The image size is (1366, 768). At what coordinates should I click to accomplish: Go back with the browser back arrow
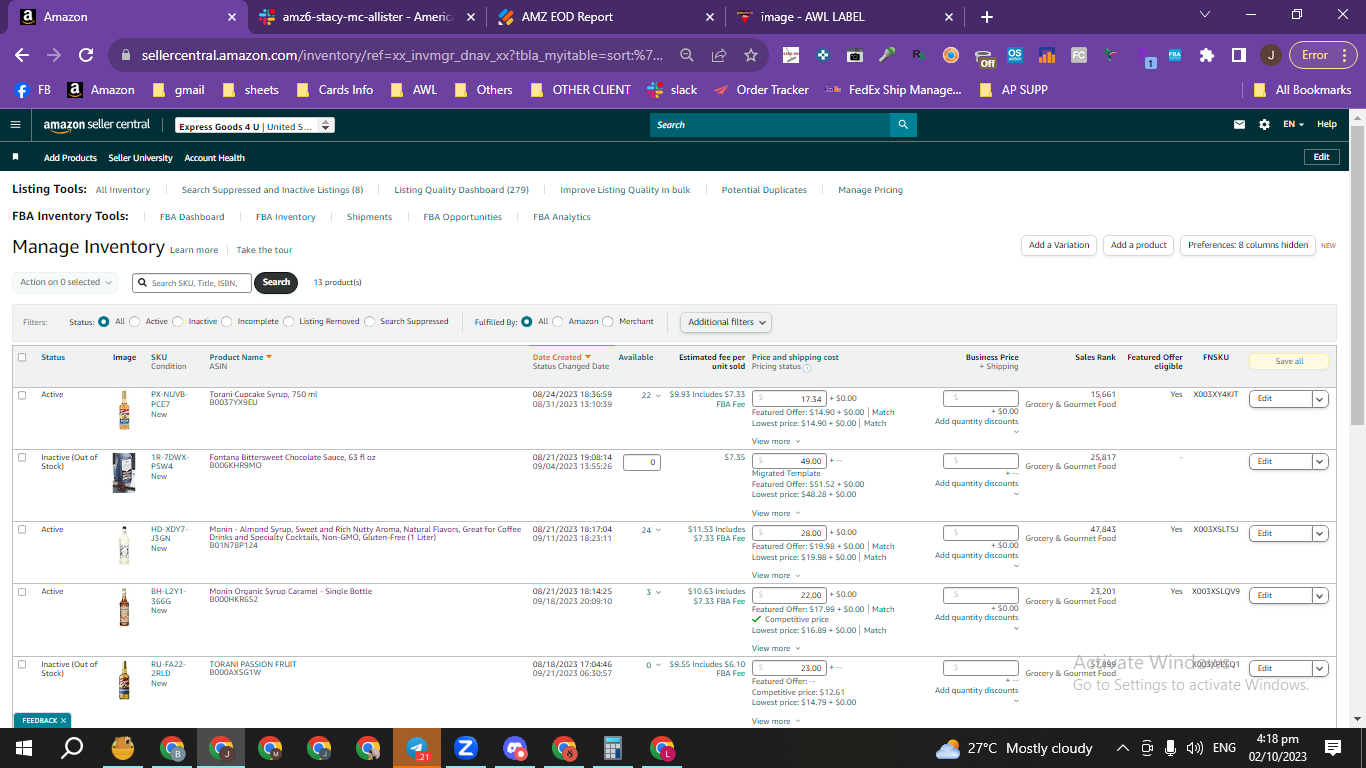(22, 55)
